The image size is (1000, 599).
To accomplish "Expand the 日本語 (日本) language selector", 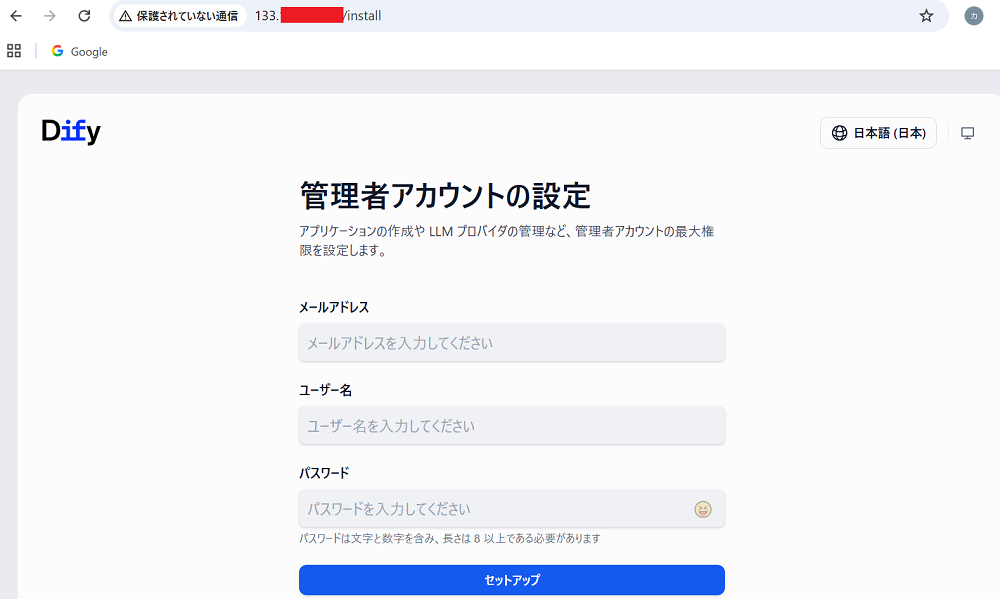I will pos(878,133).
